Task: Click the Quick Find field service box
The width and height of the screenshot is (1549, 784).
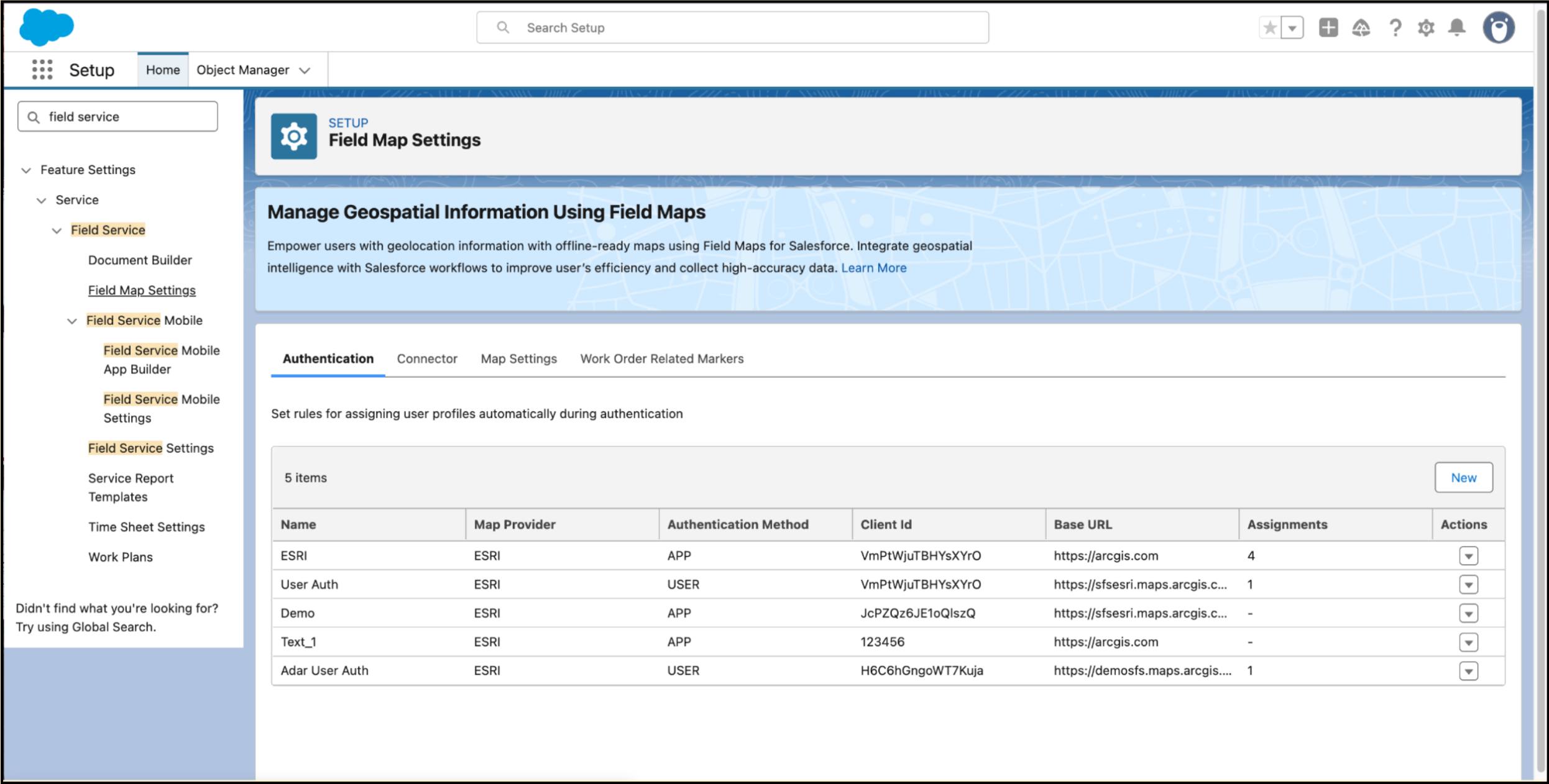Action: pos(117,117)
